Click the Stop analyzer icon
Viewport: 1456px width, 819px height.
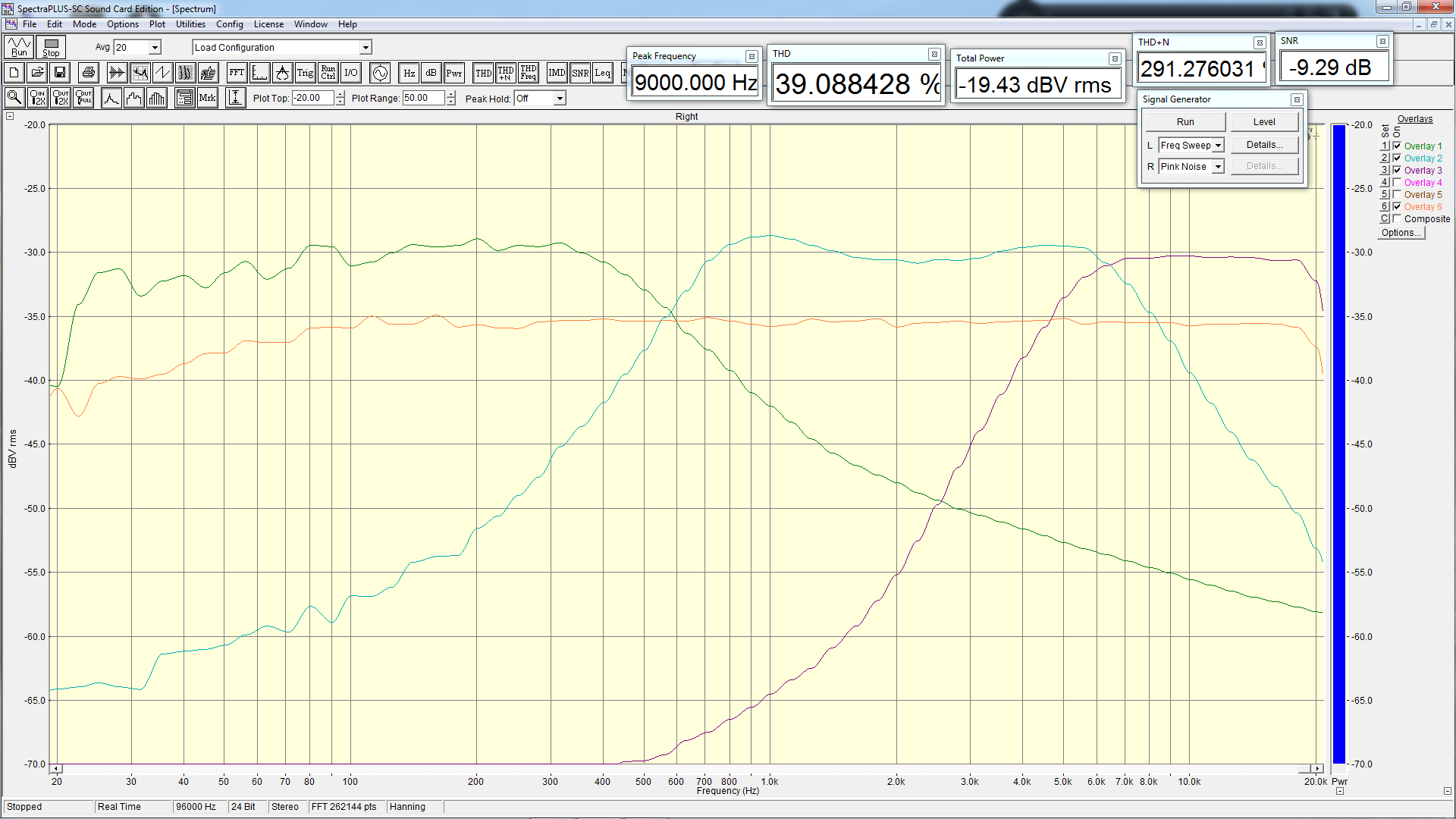(x=51, y=47)
